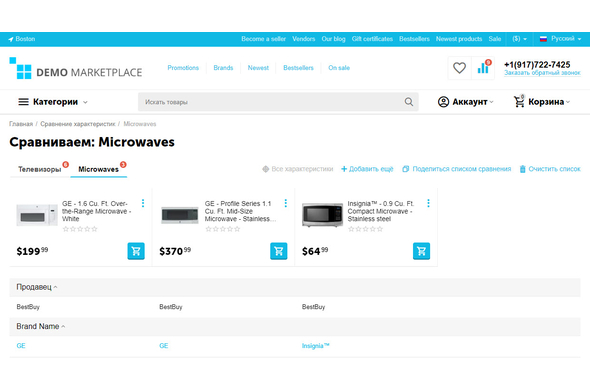Viewport: 590px width, 391px height.
Task: Open GE Profile Series microwave thumbnail
Action: tap(179, 215)
